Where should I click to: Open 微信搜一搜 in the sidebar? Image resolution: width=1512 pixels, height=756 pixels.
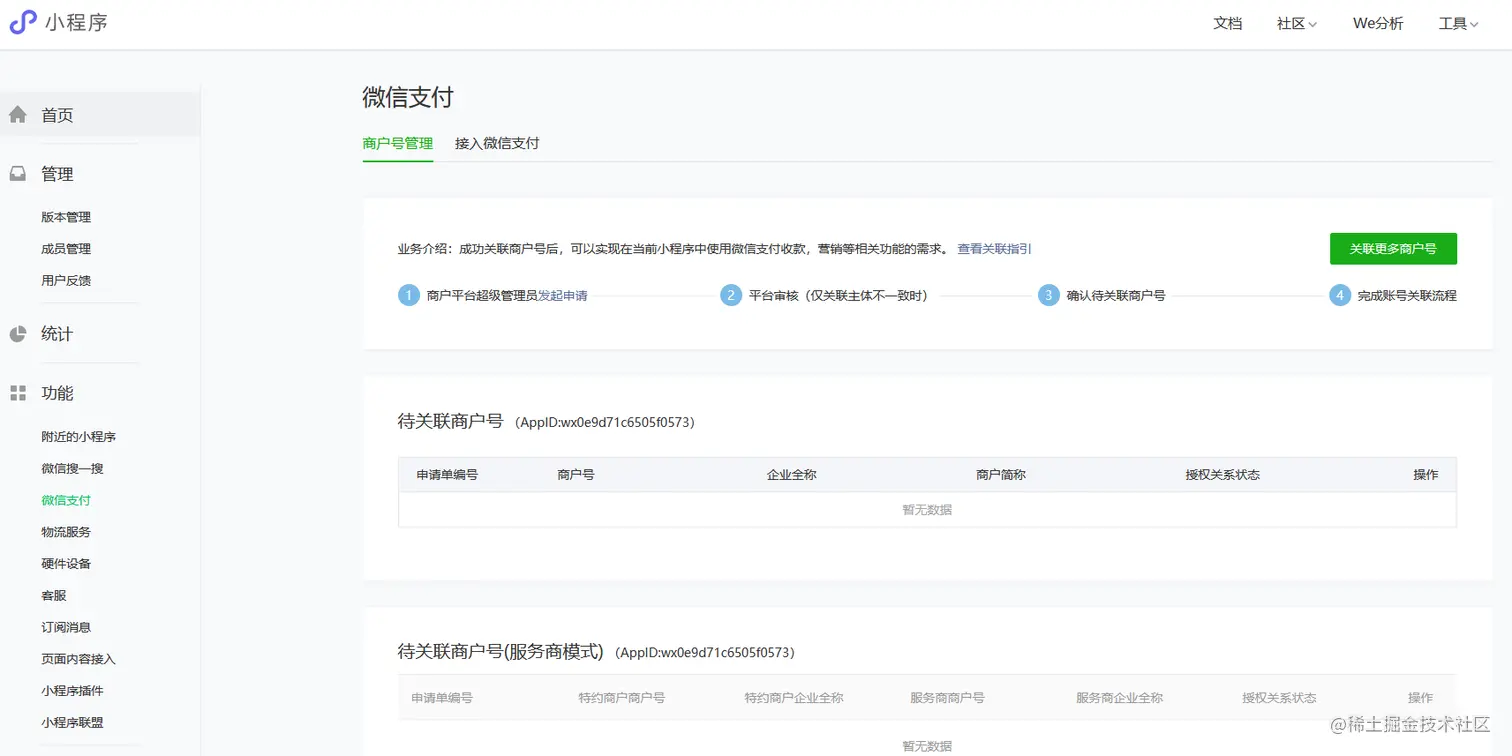pyautogui.click(x=72, y=469)
